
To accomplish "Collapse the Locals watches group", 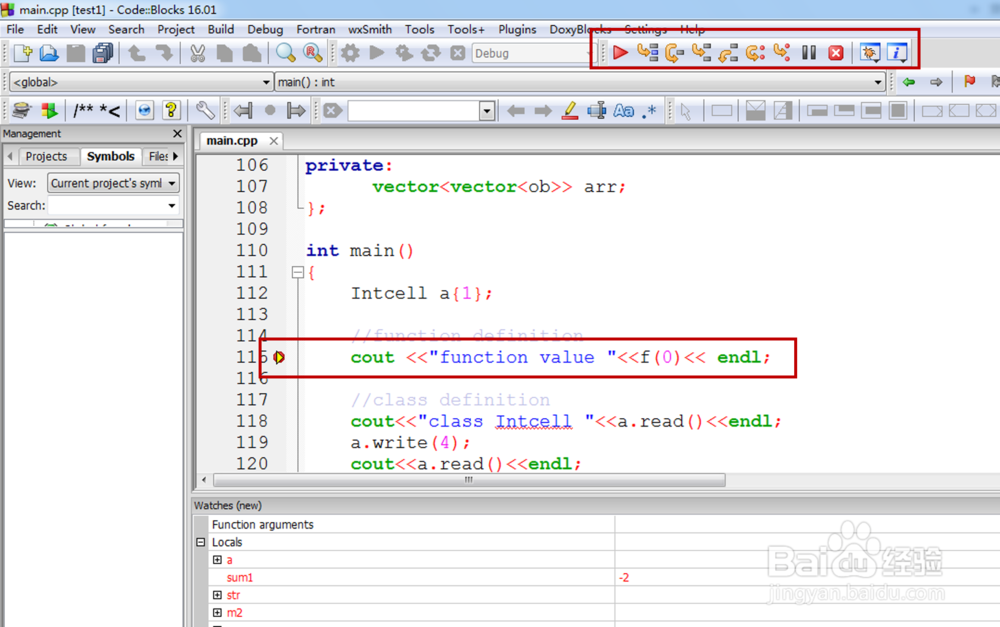I will pos(200,542).
